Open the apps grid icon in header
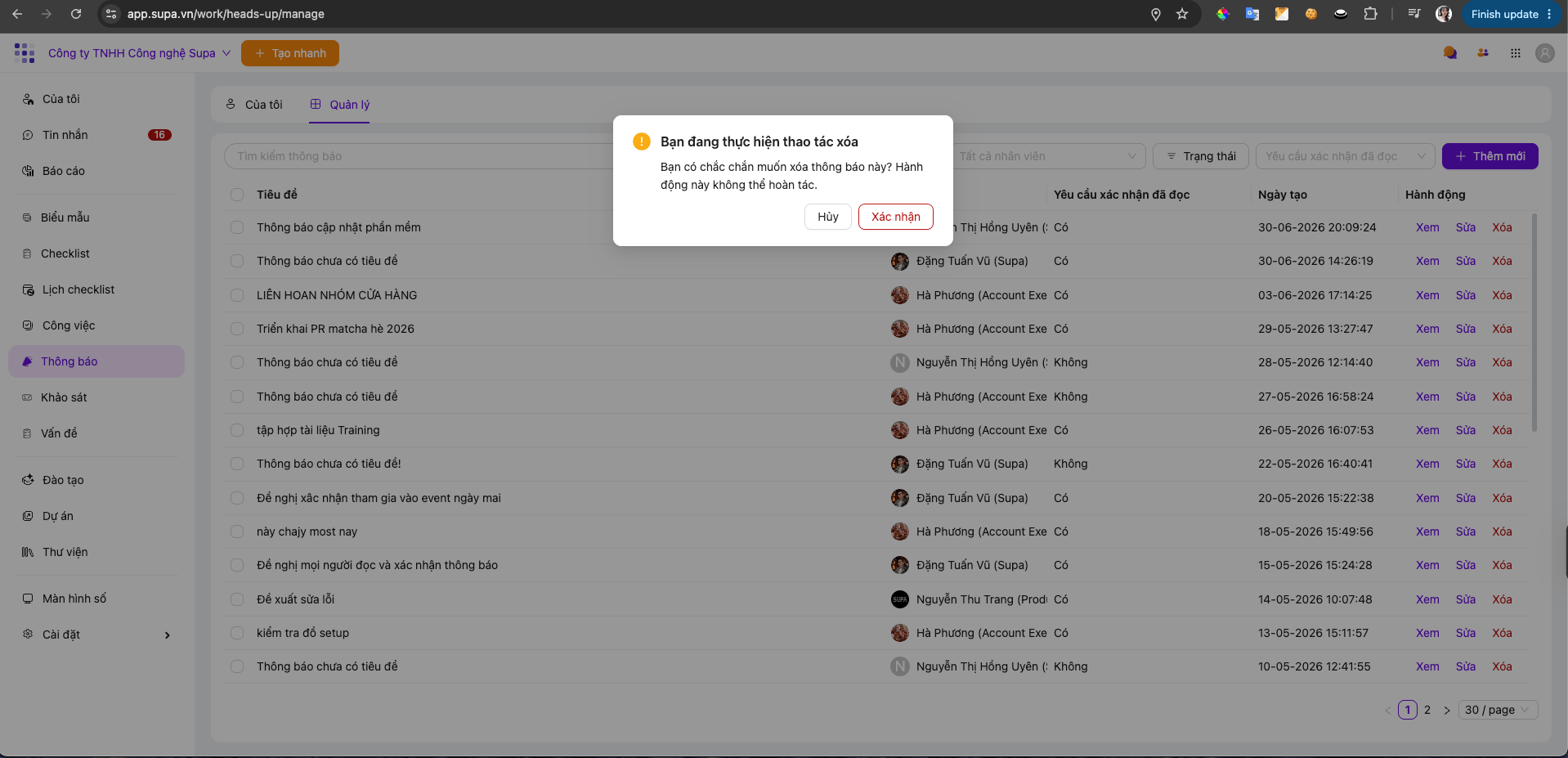1568x758 pixels. click(x=1516, y=53)
